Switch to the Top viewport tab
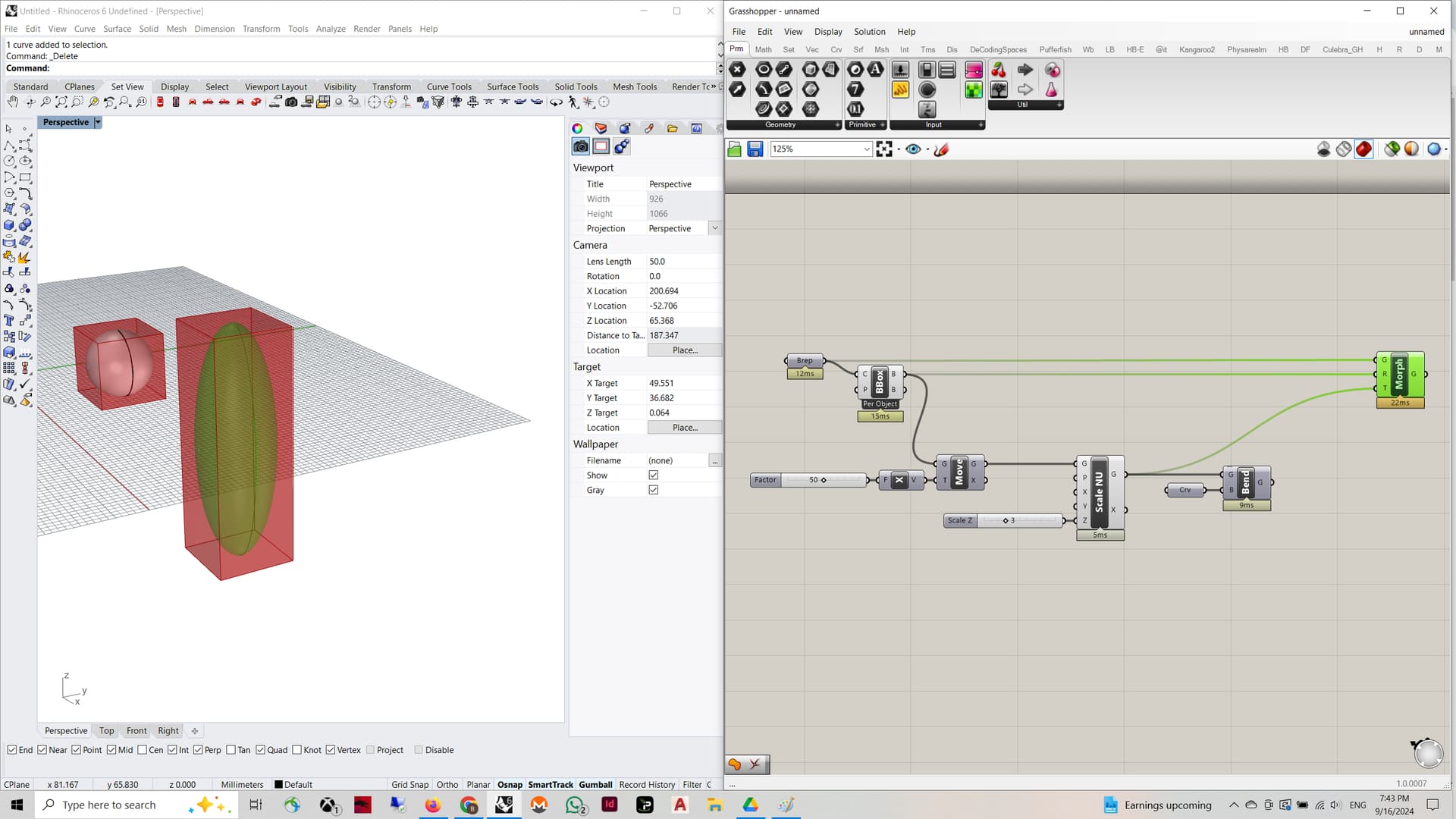The height and width of the screenshot is (819, 1456). (x=106, y=730)
